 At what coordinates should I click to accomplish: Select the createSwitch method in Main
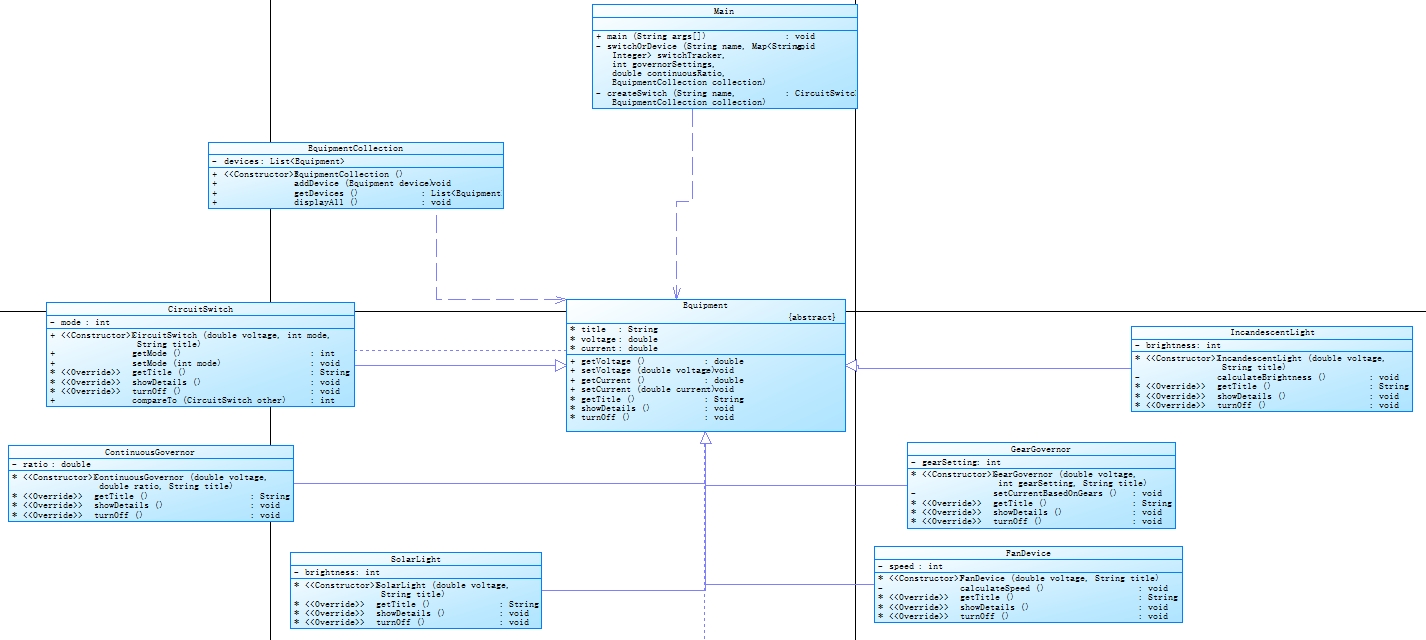pos(725,97)
